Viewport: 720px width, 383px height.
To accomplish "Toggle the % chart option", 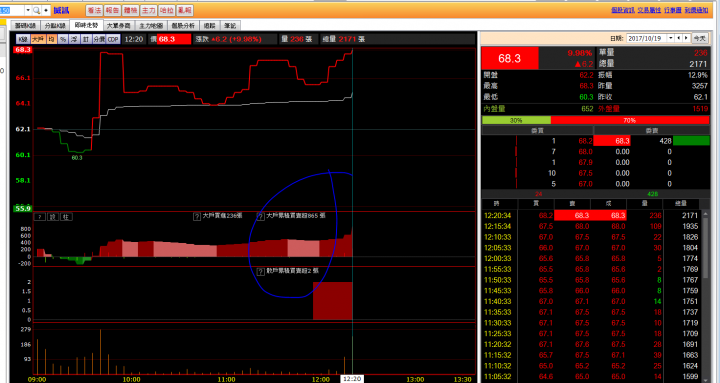I will pyautogui.click(x=63, y=39).
